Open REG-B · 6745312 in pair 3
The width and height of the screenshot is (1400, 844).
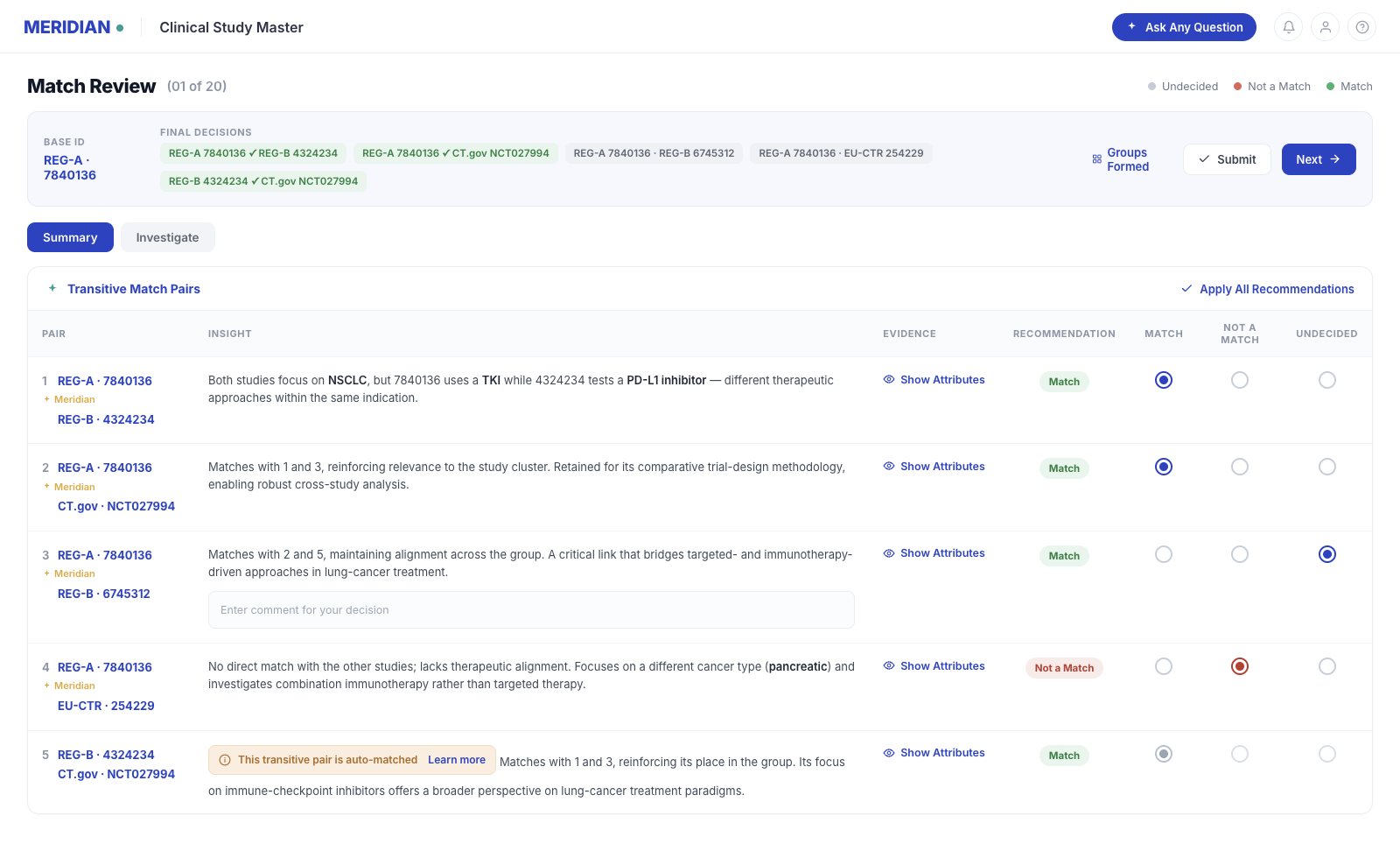coord(104,594)
